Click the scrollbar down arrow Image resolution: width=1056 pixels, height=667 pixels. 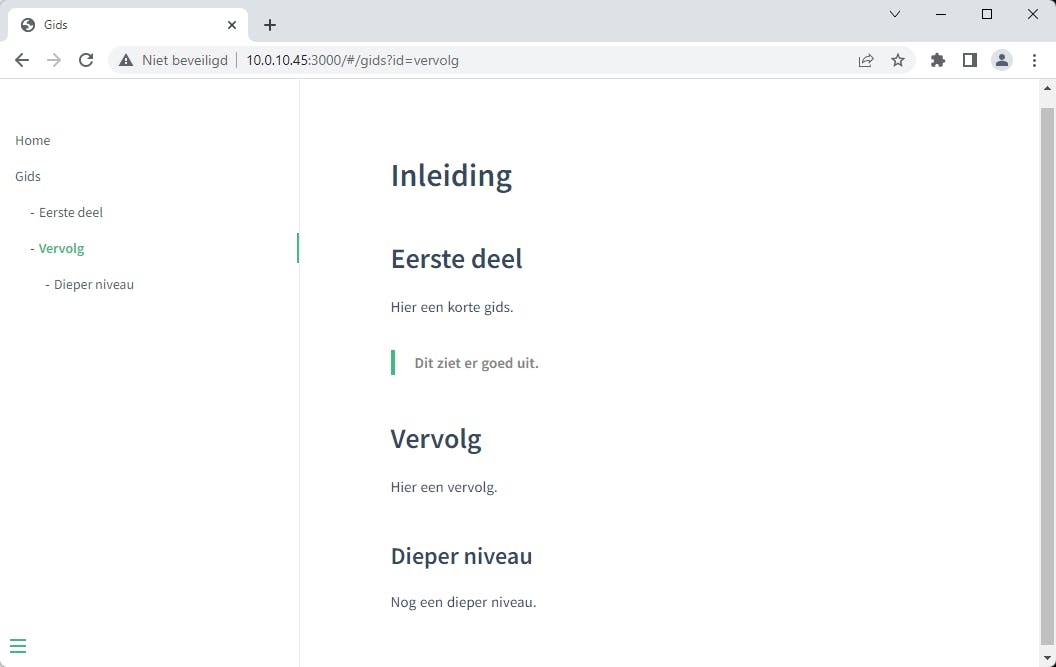(x=1047, y=658)
